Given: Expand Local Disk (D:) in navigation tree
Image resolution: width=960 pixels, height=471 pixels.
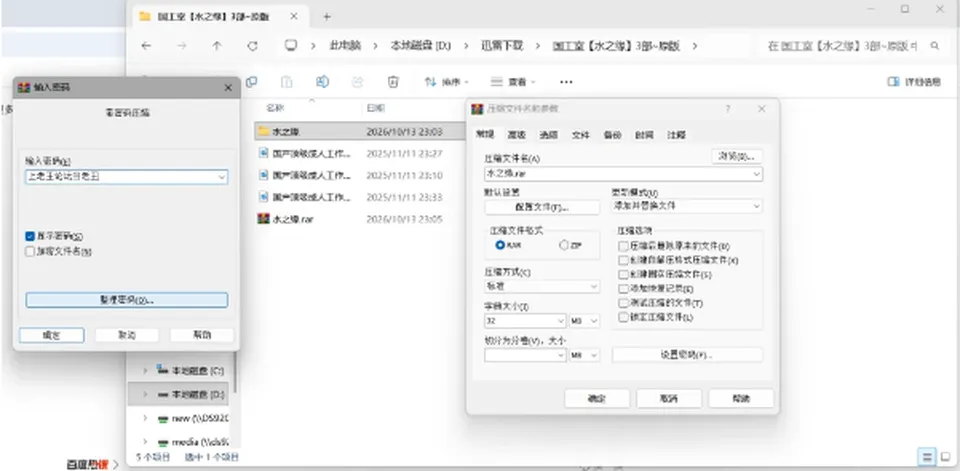Looking at the screenshot, I should pyautogui.click(x=145, y=394).
